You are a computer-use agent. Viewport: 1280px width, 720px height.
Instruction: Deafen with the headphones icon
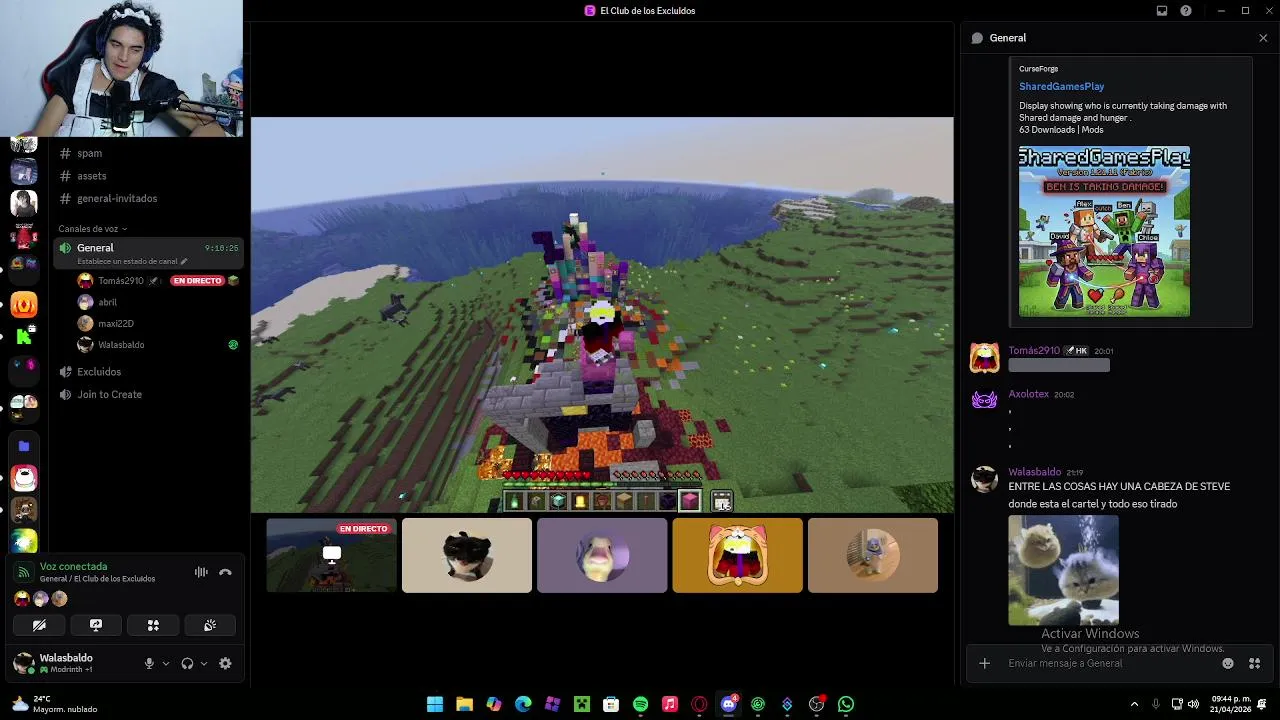tap(187, 663)
